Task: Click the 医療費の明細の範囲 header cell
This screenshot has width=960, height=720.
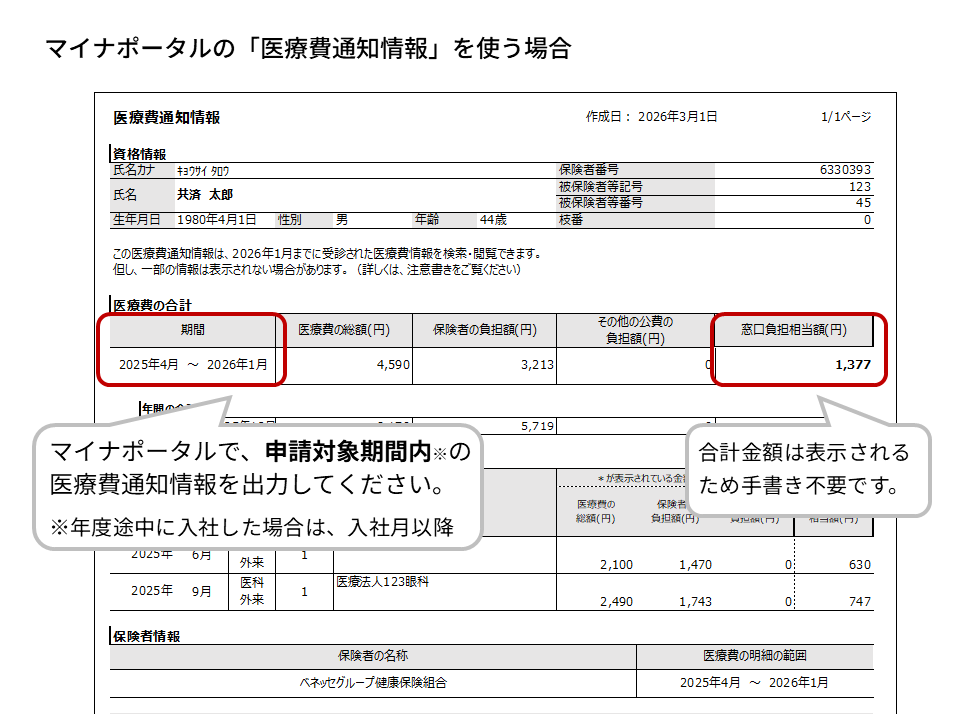Action: tap(755, 656)
